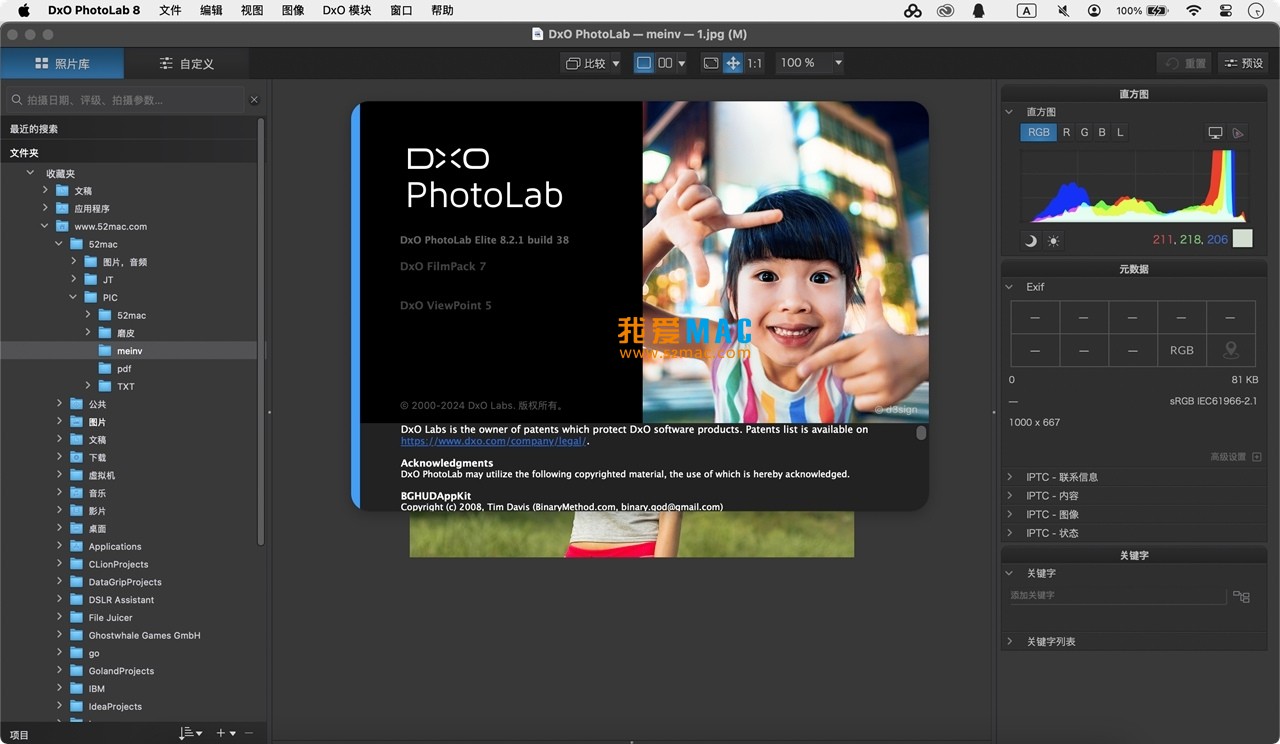Switch to the 照片库 tab
This screenshot has height=744, width=1280.
[x=62, y=63]
